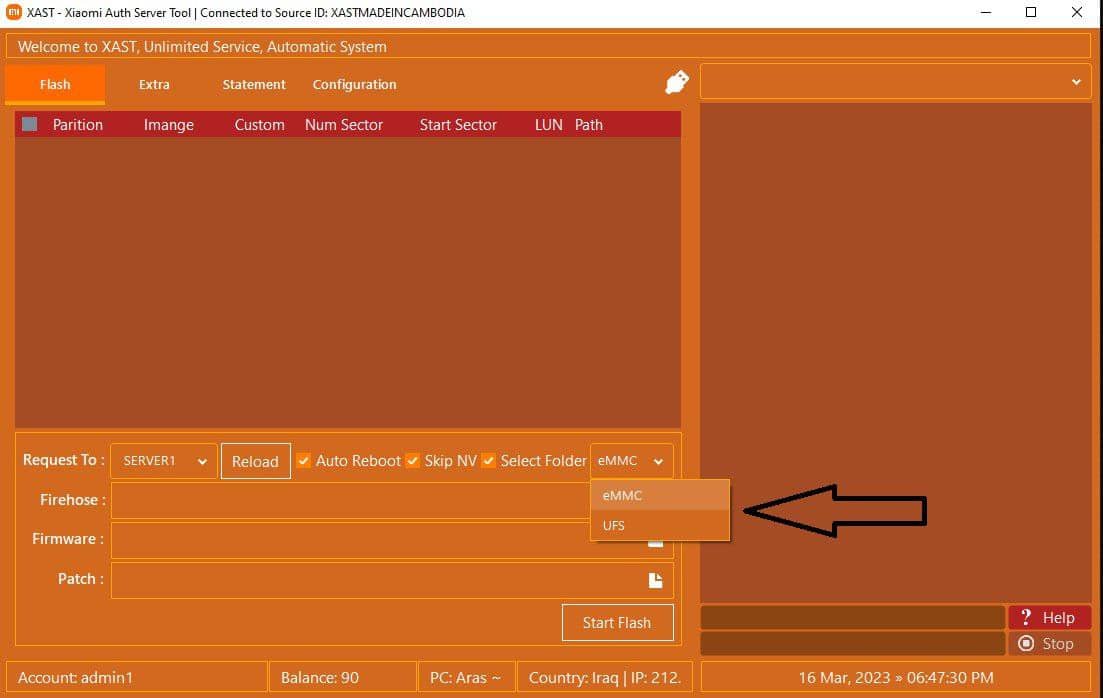
Task: Click the XAST app icon in title bar
Action: (13, 12)
